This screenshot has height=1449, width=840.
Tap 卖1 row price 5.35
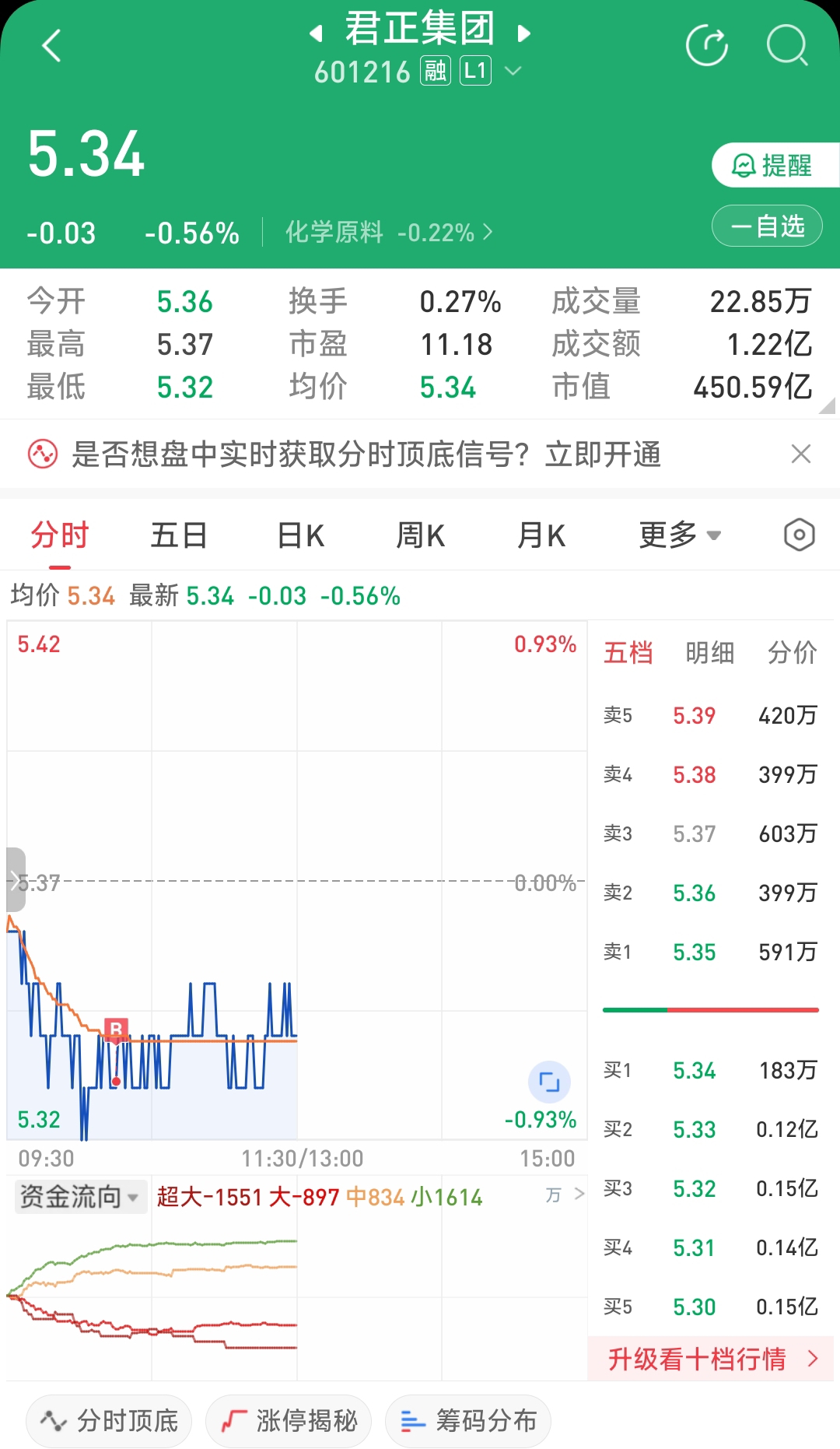coord(694,952)
